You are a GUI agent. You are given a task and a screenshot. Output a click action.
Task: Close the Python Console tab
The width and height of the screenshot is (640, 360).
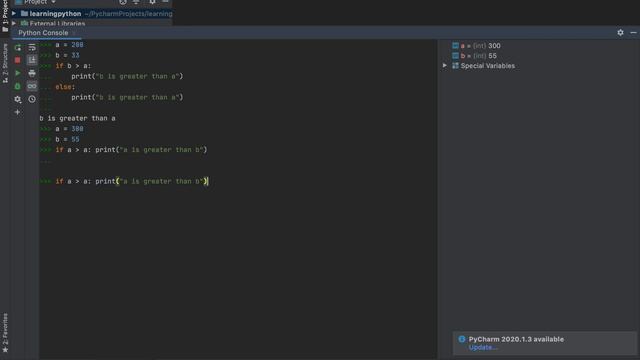[74, 33]
